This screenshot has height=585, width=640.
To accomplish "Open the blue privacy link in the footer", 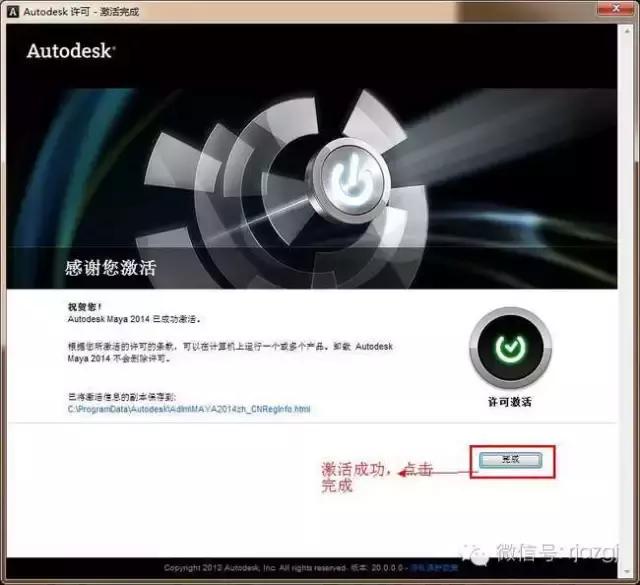I will coord(434,568).
